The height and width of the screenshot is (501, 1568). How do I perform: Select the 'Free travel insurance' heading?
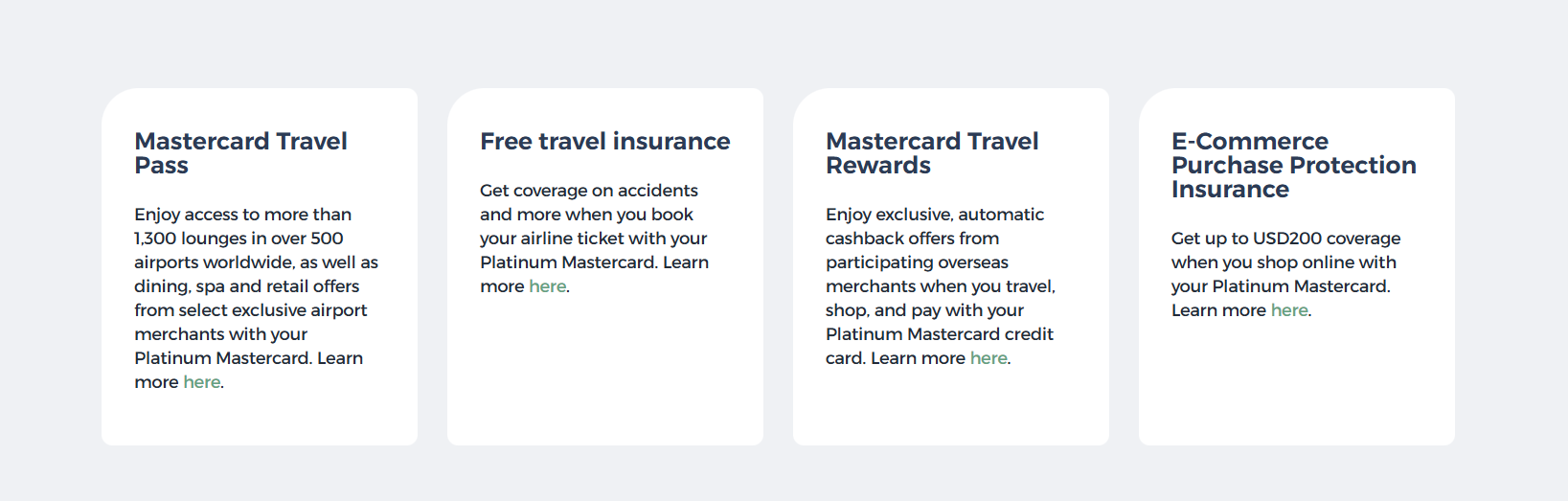604,142
